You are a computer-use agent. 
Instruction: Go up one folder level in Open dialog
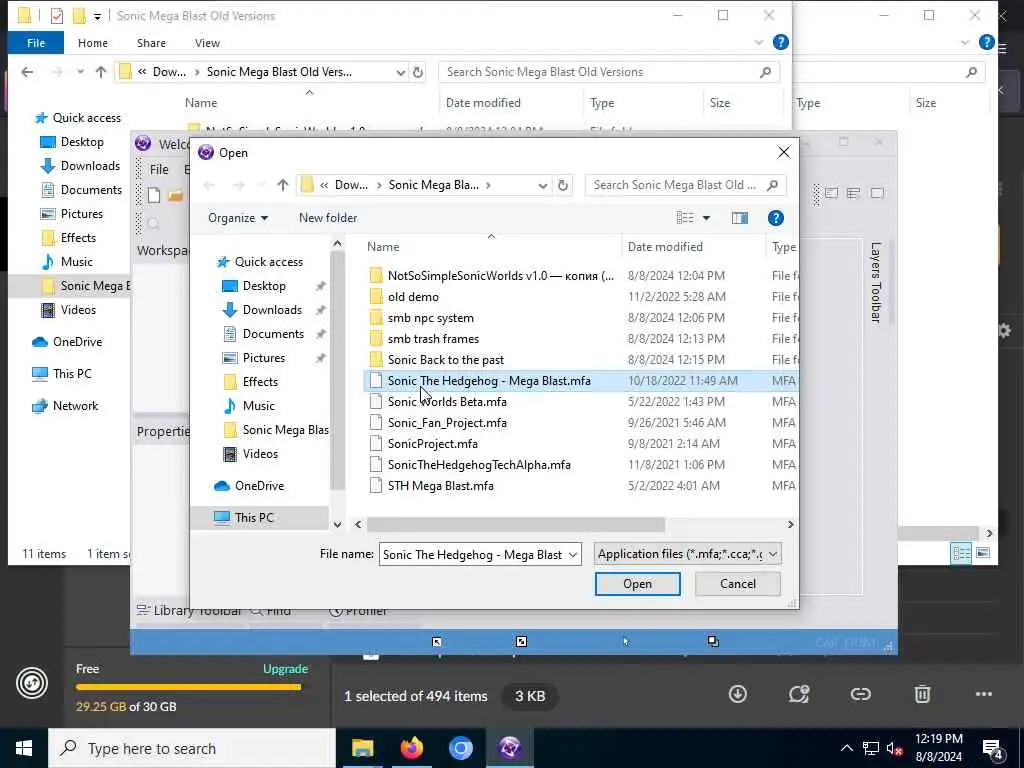click(283, 185)
